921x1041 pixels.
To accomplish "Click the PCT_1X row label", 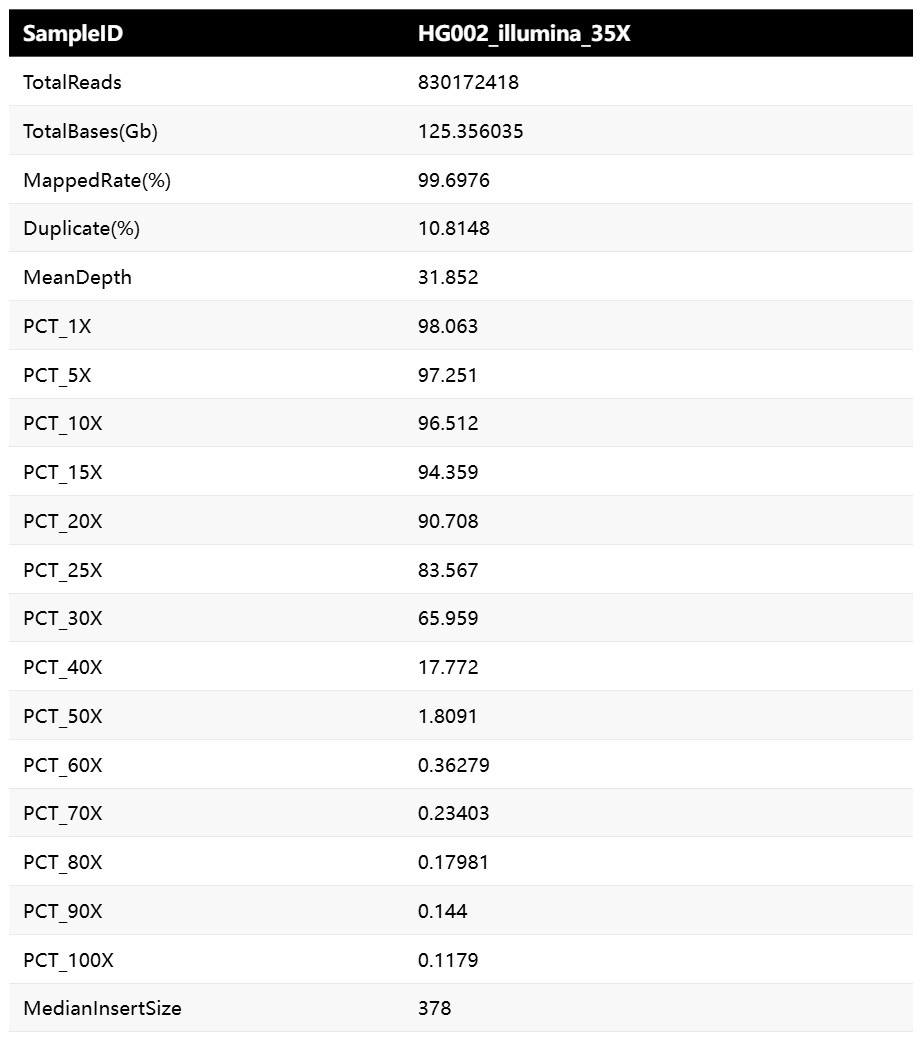I will (57, 326).
